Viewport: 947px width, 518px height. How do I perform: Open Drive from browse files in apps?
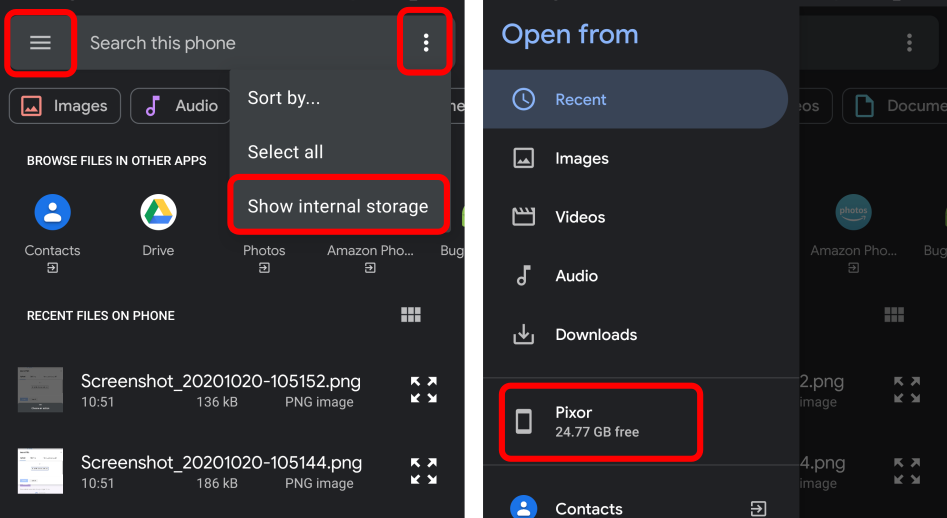point(158,212)
